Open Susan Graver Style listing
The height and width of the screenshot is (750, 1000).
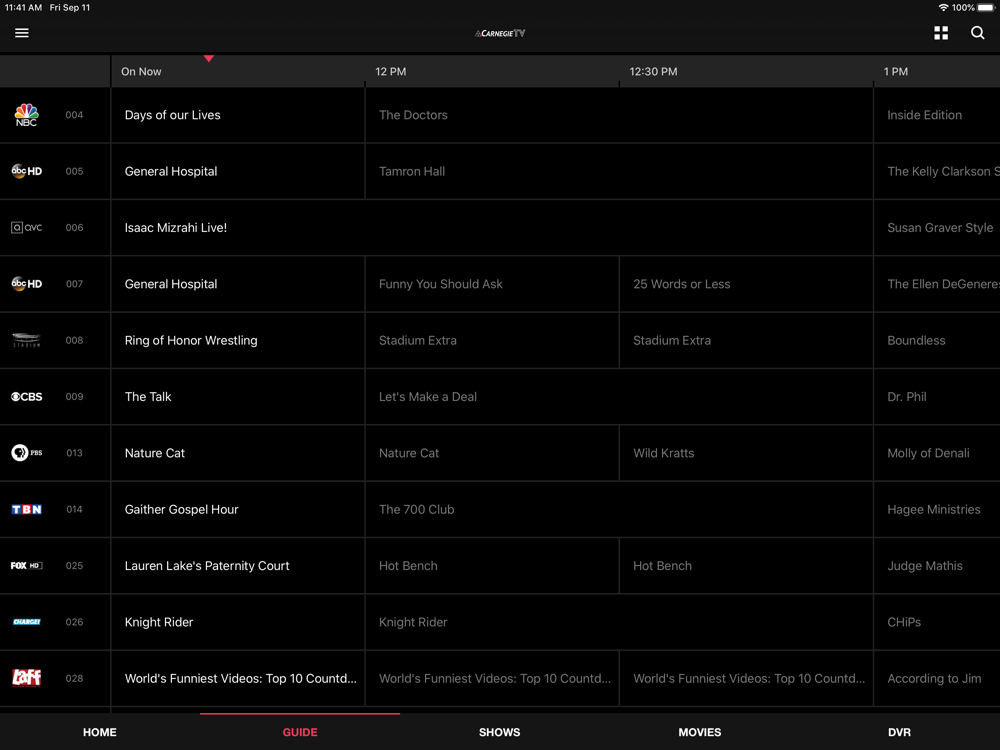(x=937, y=228)
